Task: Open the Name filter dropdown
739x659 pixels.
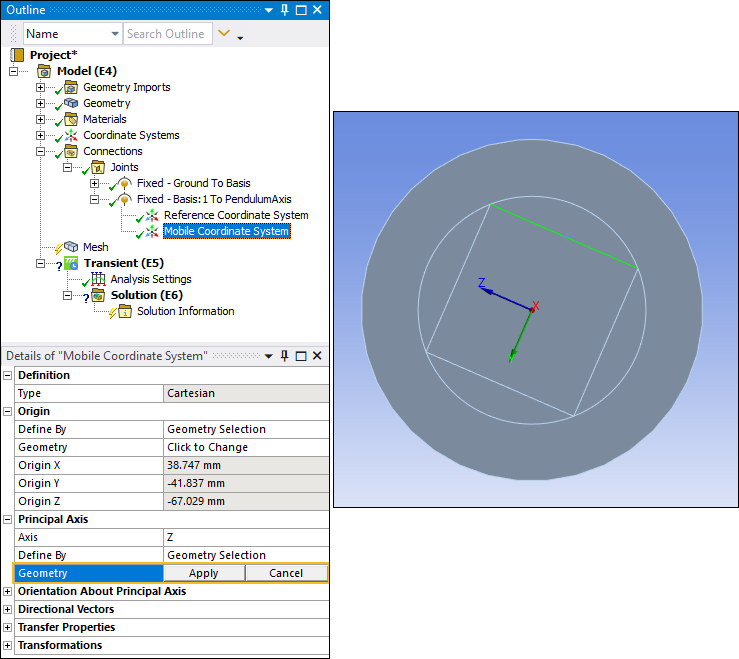Action: [x=114, y=34]
